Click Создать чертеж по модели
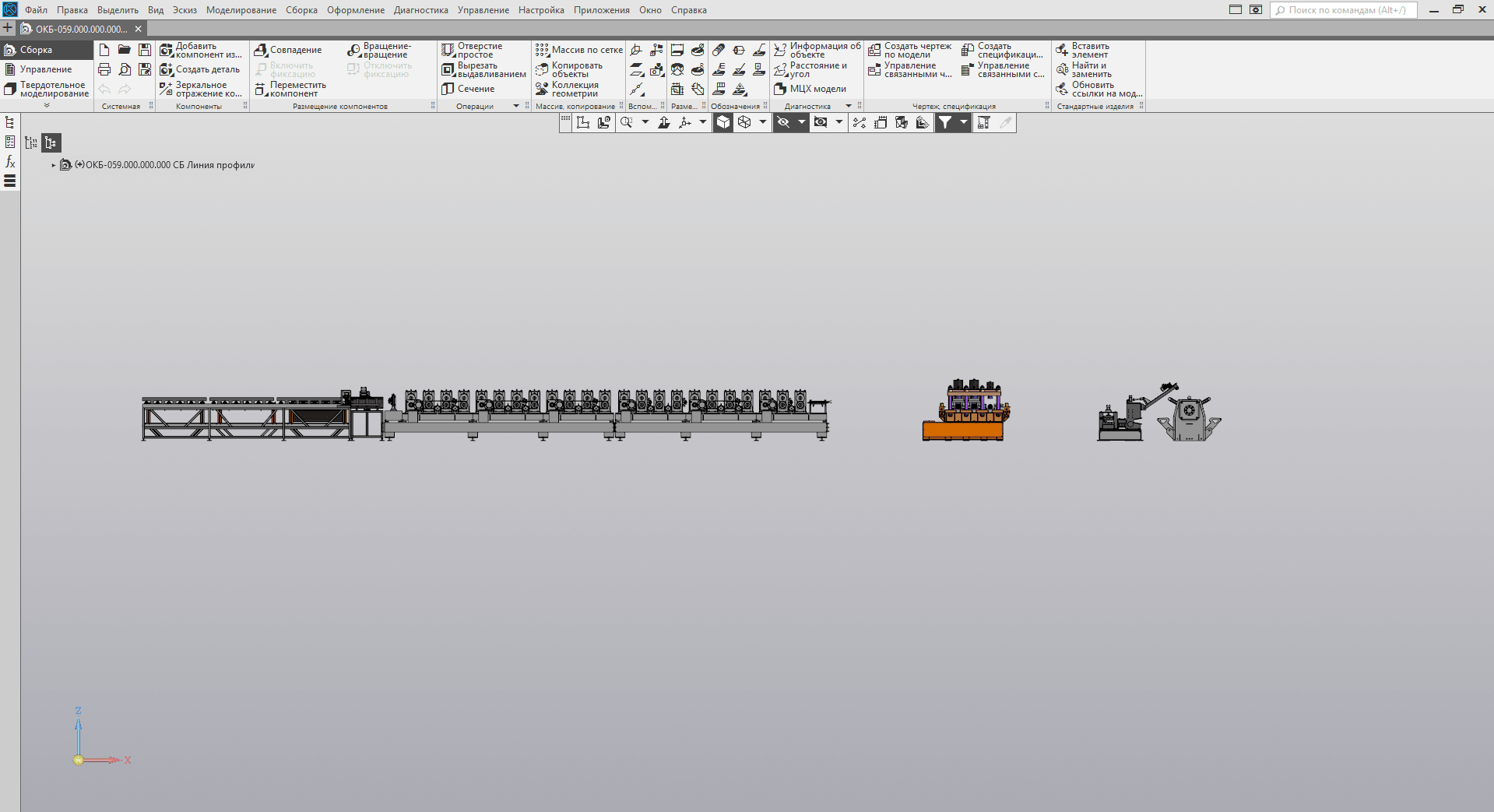This screenshot has width=1494, height=812. (x=909, y=50)
